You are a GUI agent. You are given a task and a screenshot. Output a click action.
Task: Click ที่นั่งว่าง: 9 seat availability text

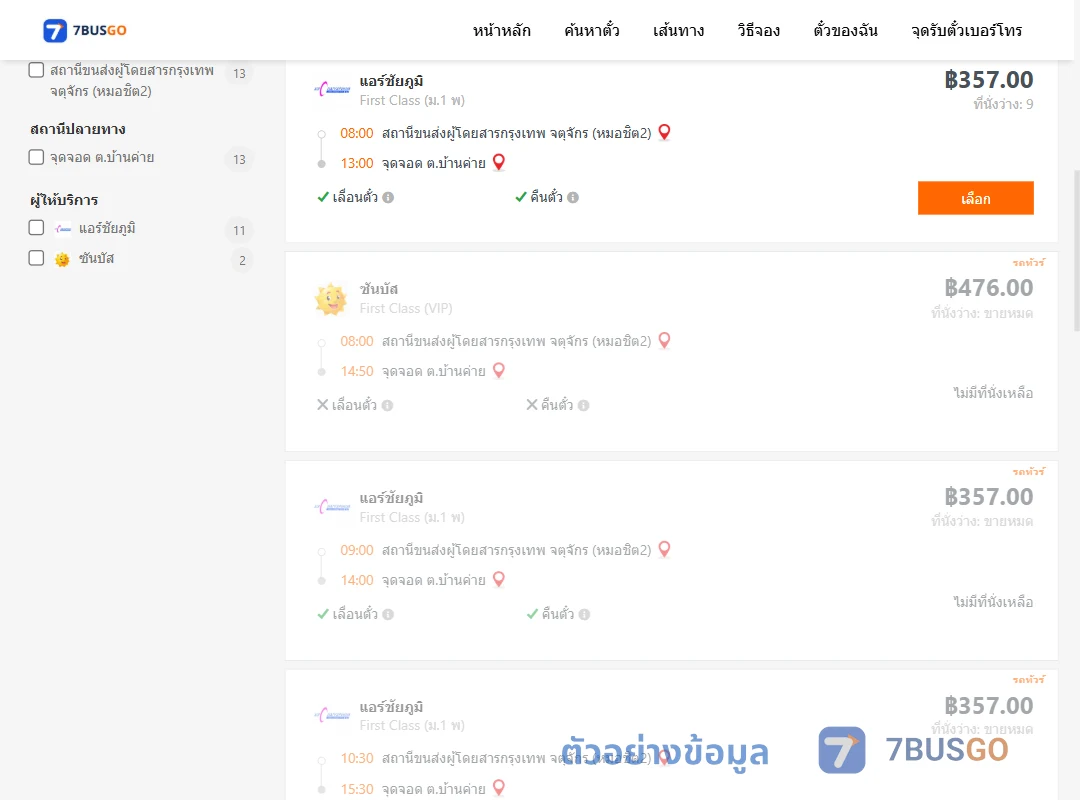(x=1003, y=104)
